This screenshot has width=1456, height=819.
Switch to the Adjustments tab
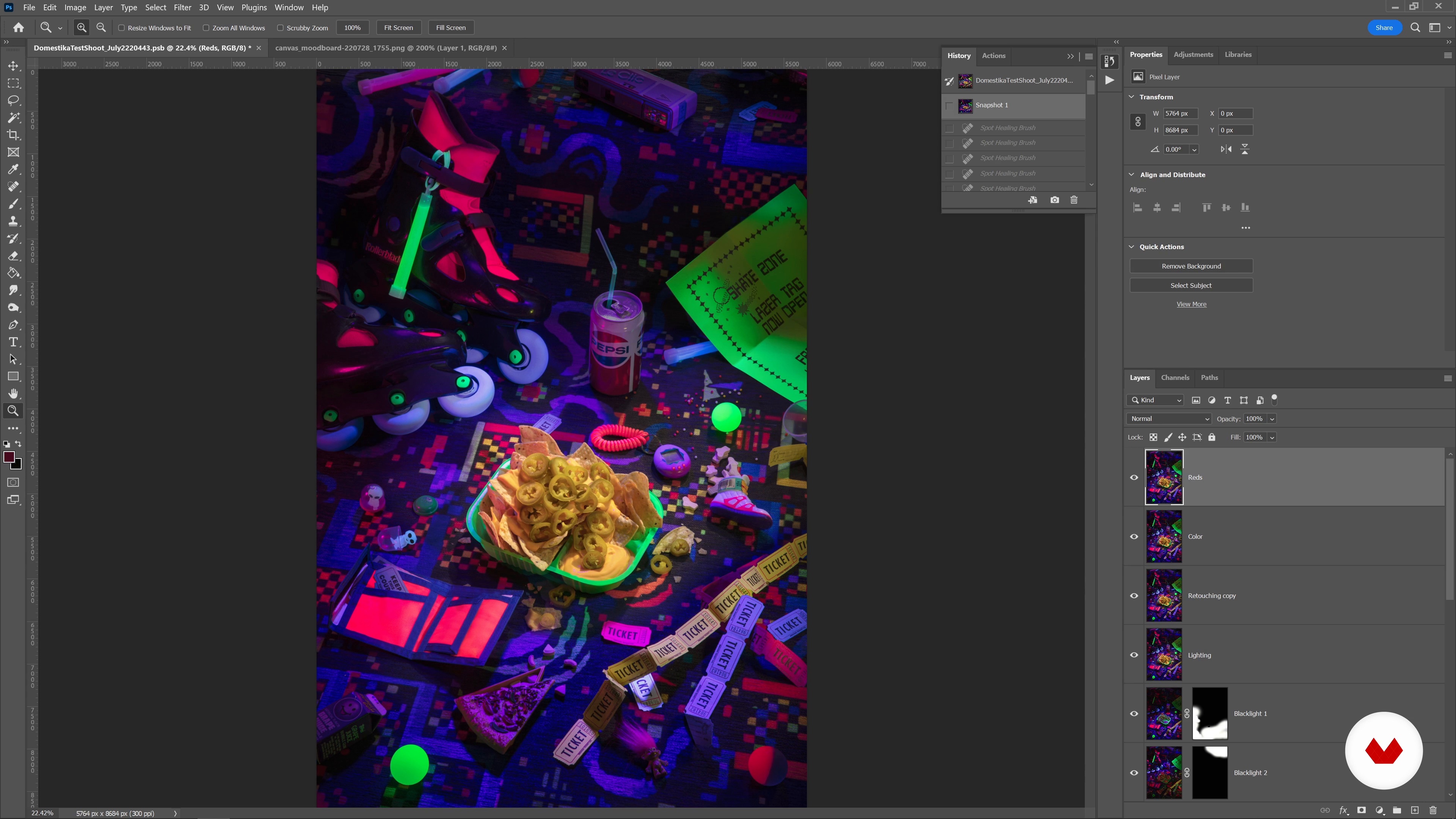click(x=1193, y=55)
